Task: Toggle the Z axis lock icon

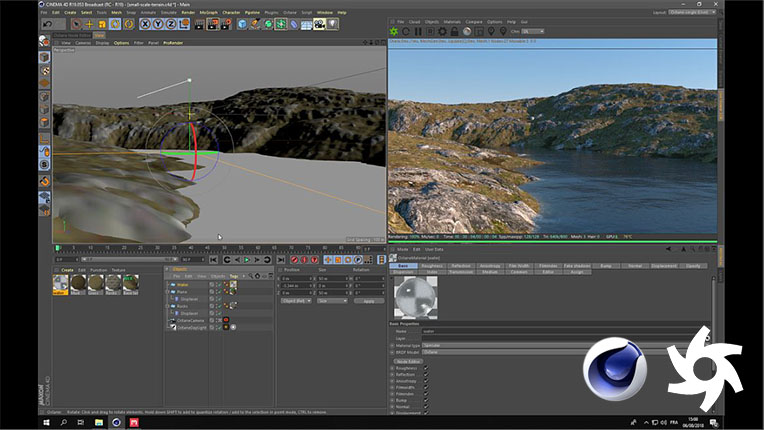Action: point(172,23)
